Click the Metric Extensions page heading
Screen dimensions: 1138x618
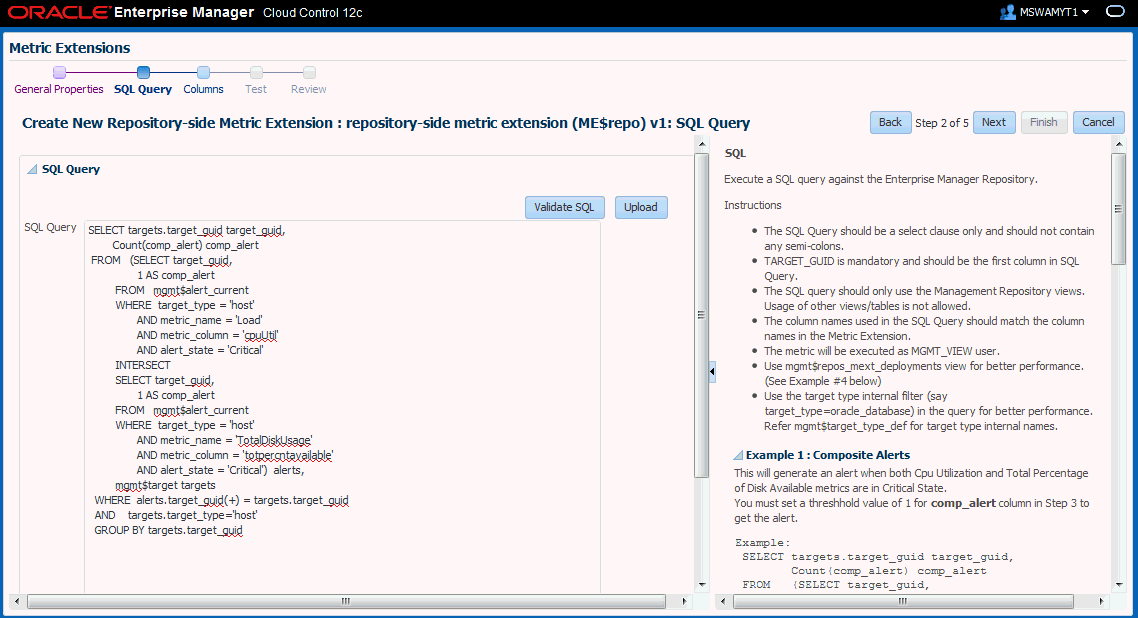70,48
